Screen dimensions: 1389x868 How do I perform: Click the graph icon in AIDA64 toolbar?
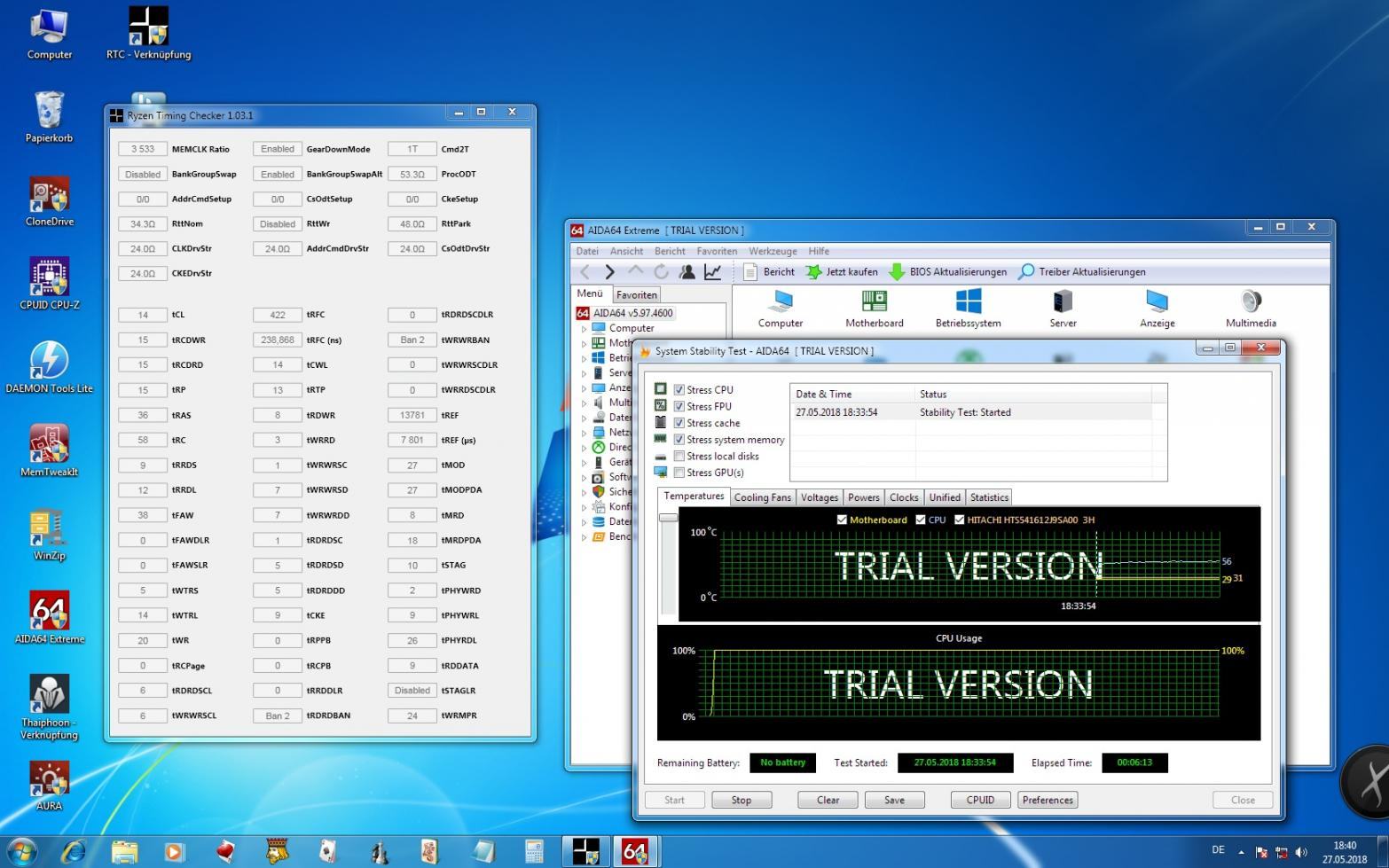click(712, 272)
